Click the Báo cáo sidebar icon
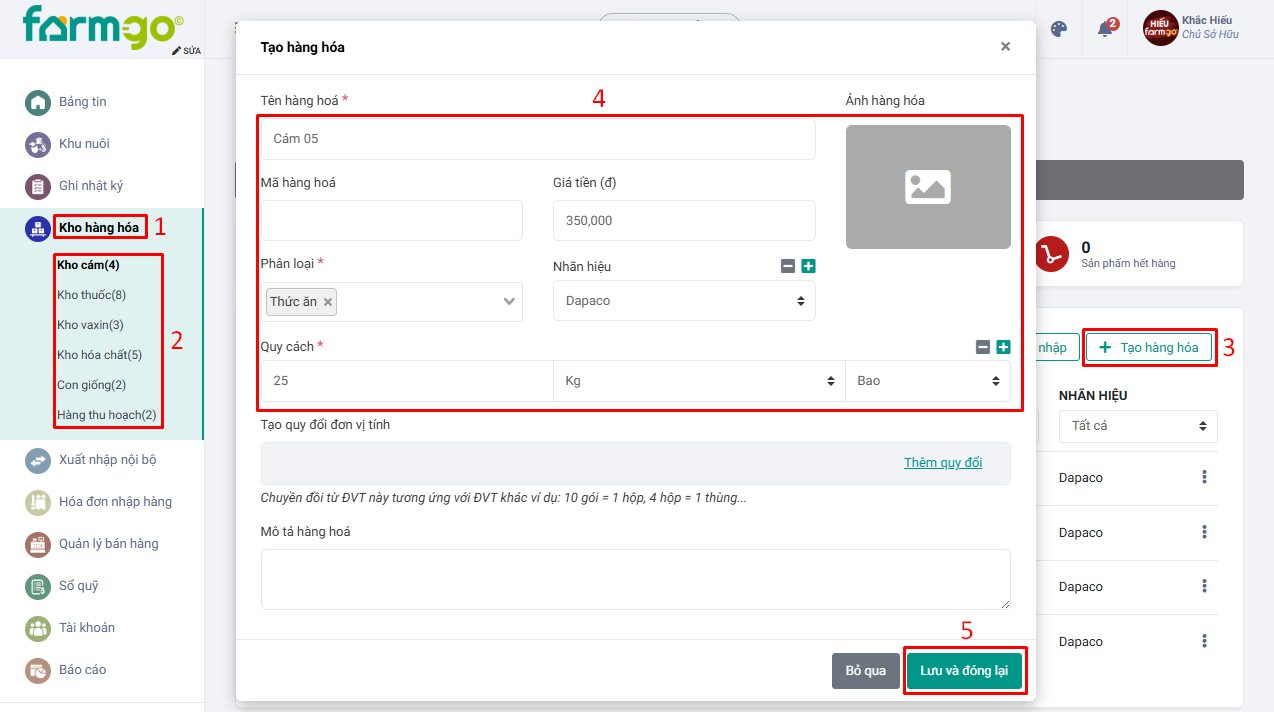This screenshot has width=1274, height=712. click(38, 670)
